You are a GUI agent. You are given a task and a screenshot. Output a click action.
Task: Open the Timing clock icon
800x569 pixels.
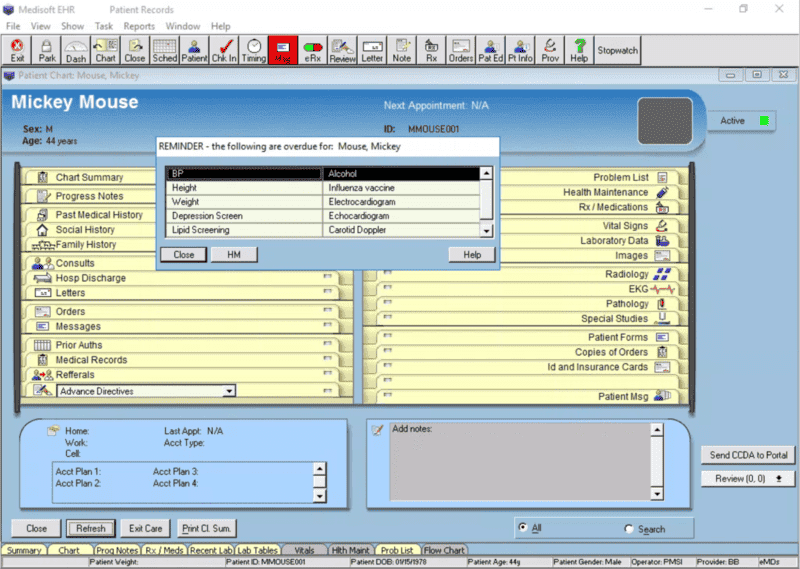[x=254, y=51]
